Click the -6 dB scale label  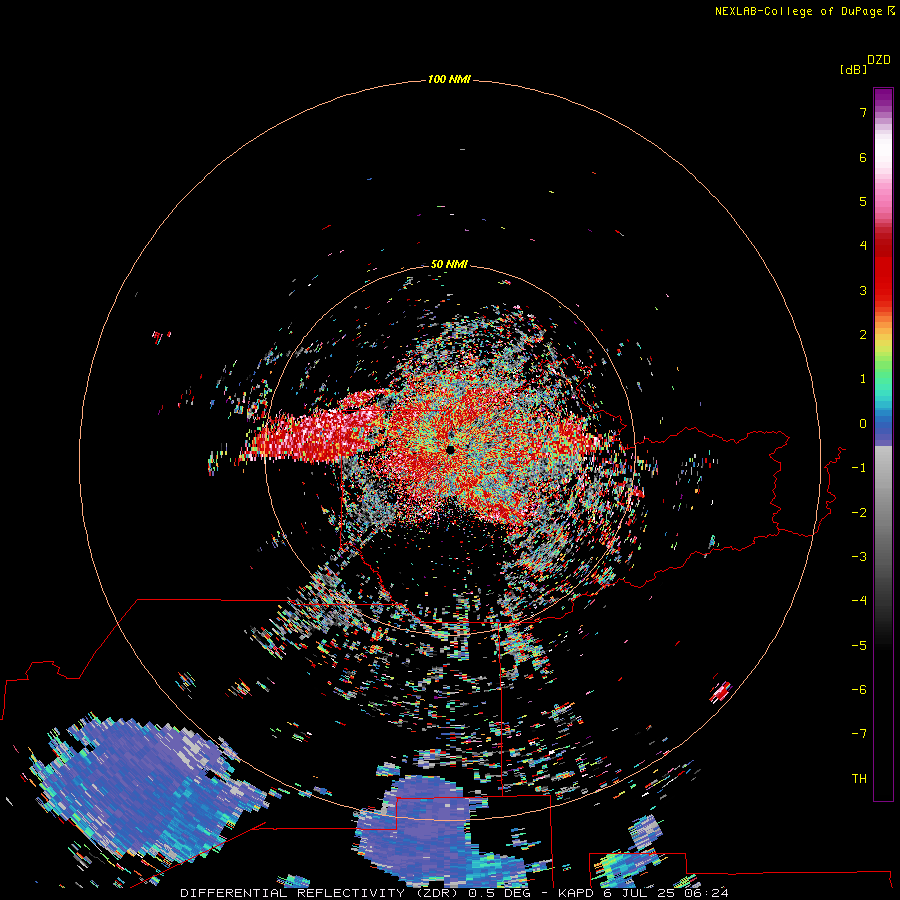pos(859,690)
